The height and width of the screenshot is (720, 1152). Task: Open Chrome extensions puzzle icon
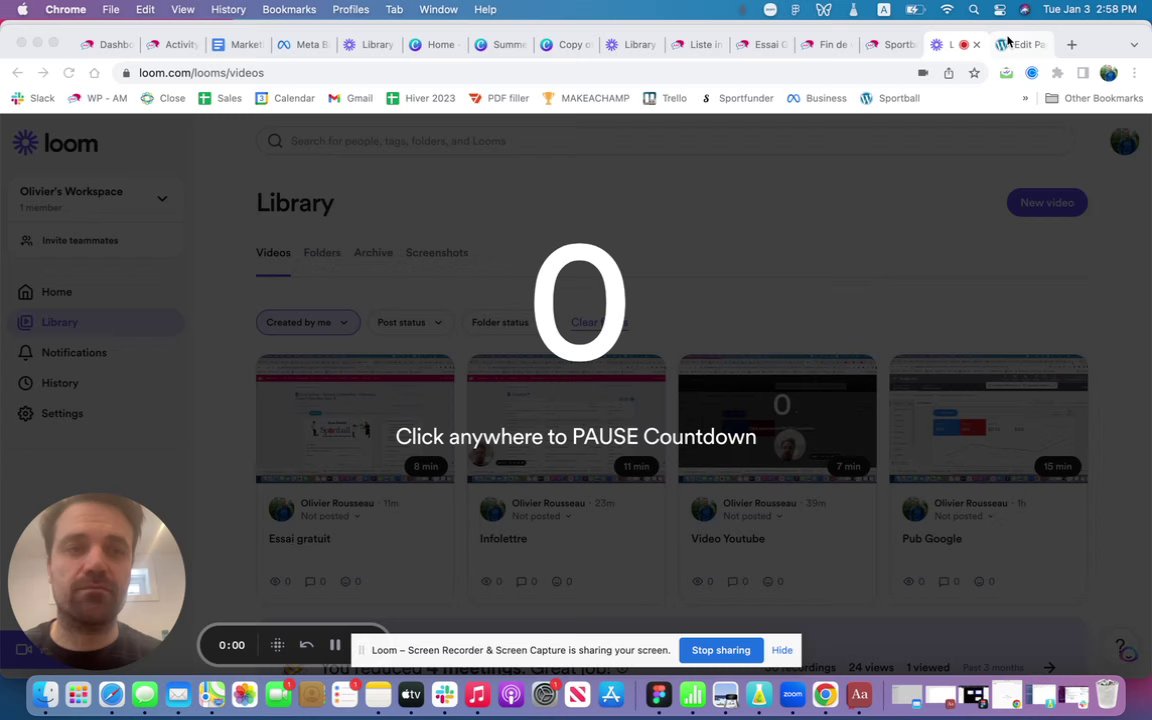coord(1057,73)
